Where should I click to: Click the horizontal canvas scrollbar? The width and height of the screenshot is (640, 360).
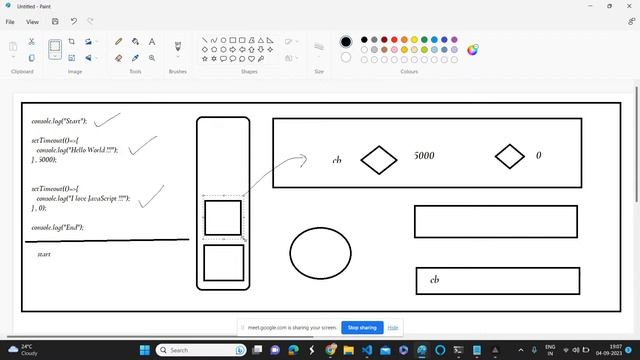(x=159, y=337)
